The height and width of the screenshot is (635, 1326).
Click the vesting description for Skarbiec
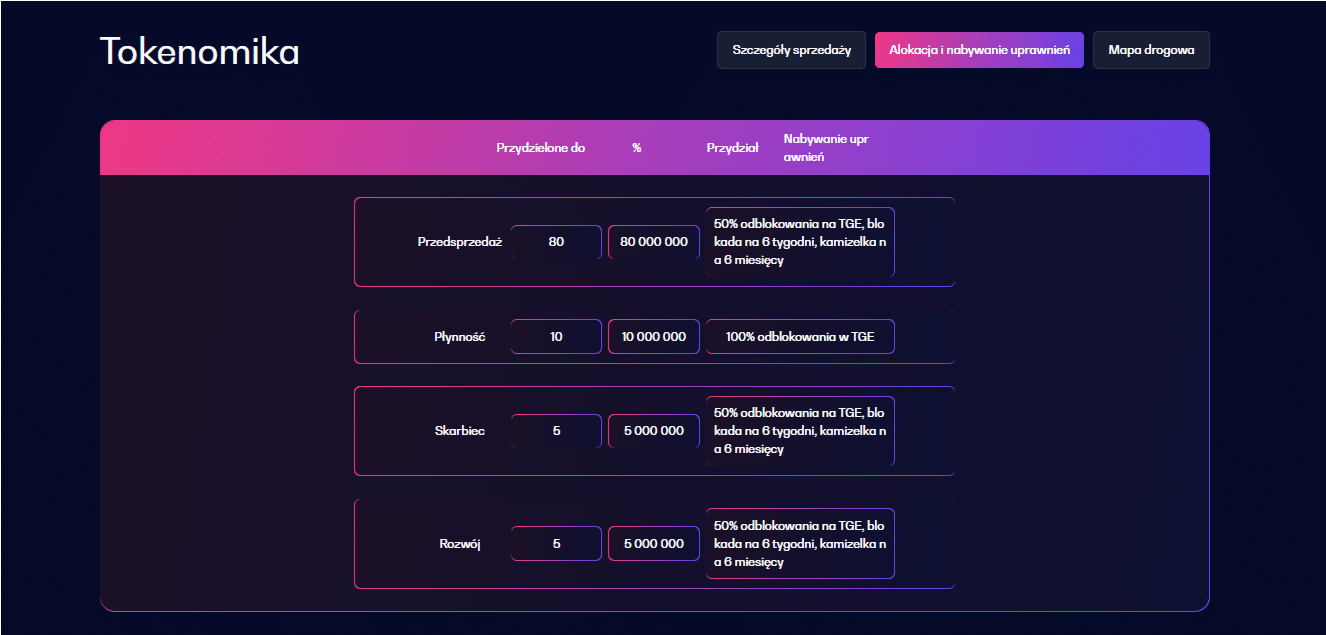click(x=799, y=430)
